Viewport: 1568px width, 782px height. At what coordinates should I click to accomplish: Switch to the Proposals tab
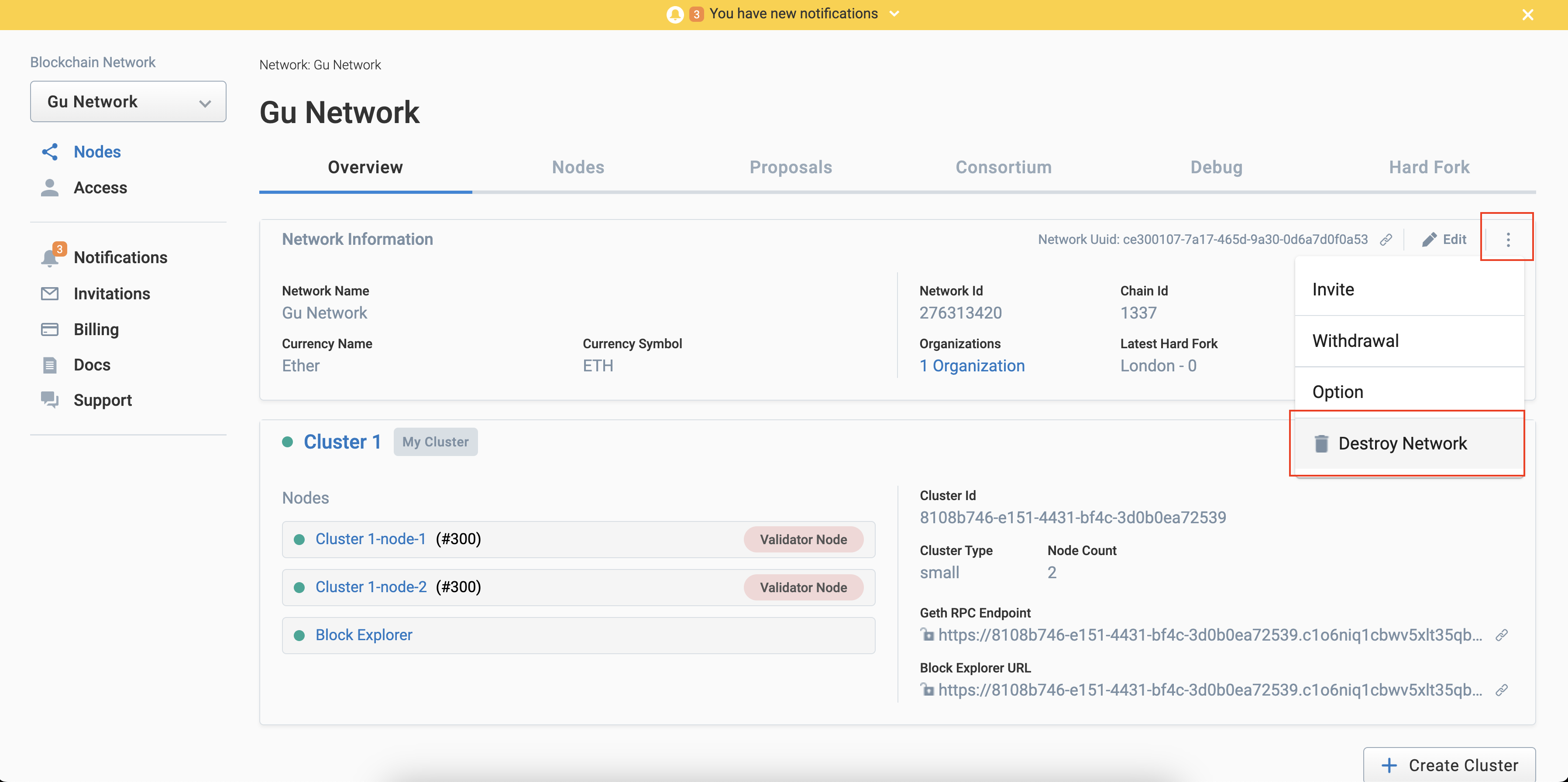791,168
